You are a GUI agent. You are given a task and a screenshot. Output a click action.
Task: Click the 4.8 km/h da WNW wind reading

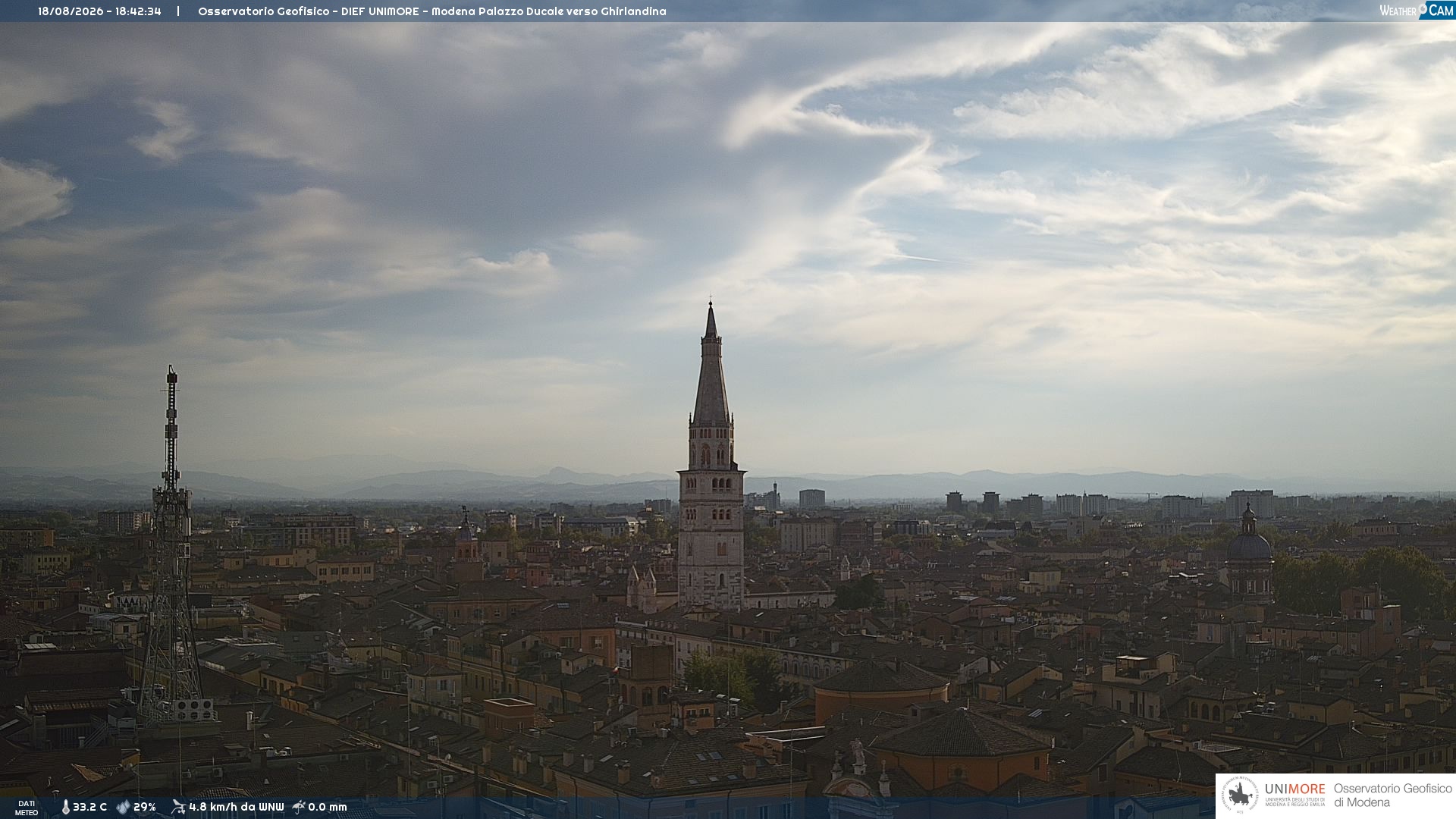click(237, 808)
